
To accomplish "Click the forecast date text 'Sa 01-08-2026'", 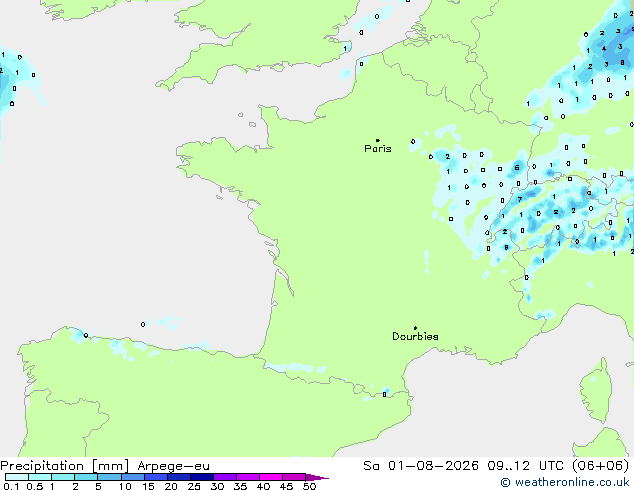I will pos(421,466).
